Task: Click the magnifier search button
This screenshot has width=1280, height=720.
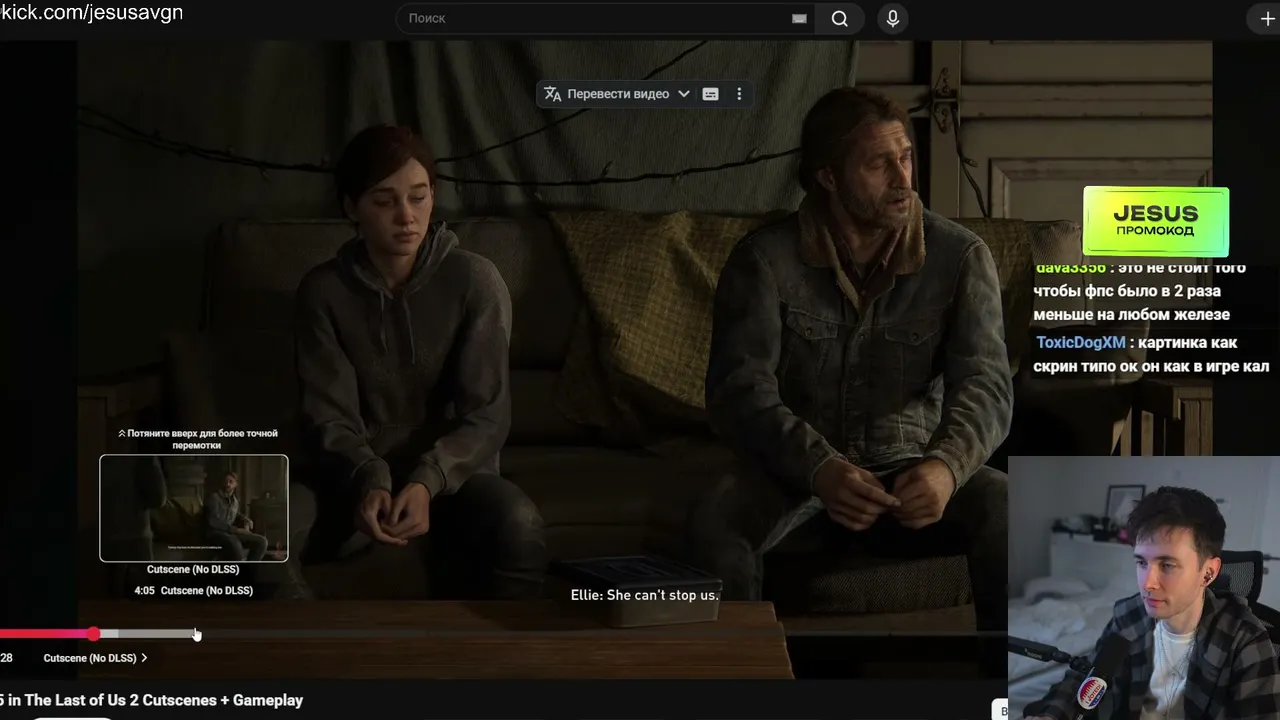Action: (840, 18)
